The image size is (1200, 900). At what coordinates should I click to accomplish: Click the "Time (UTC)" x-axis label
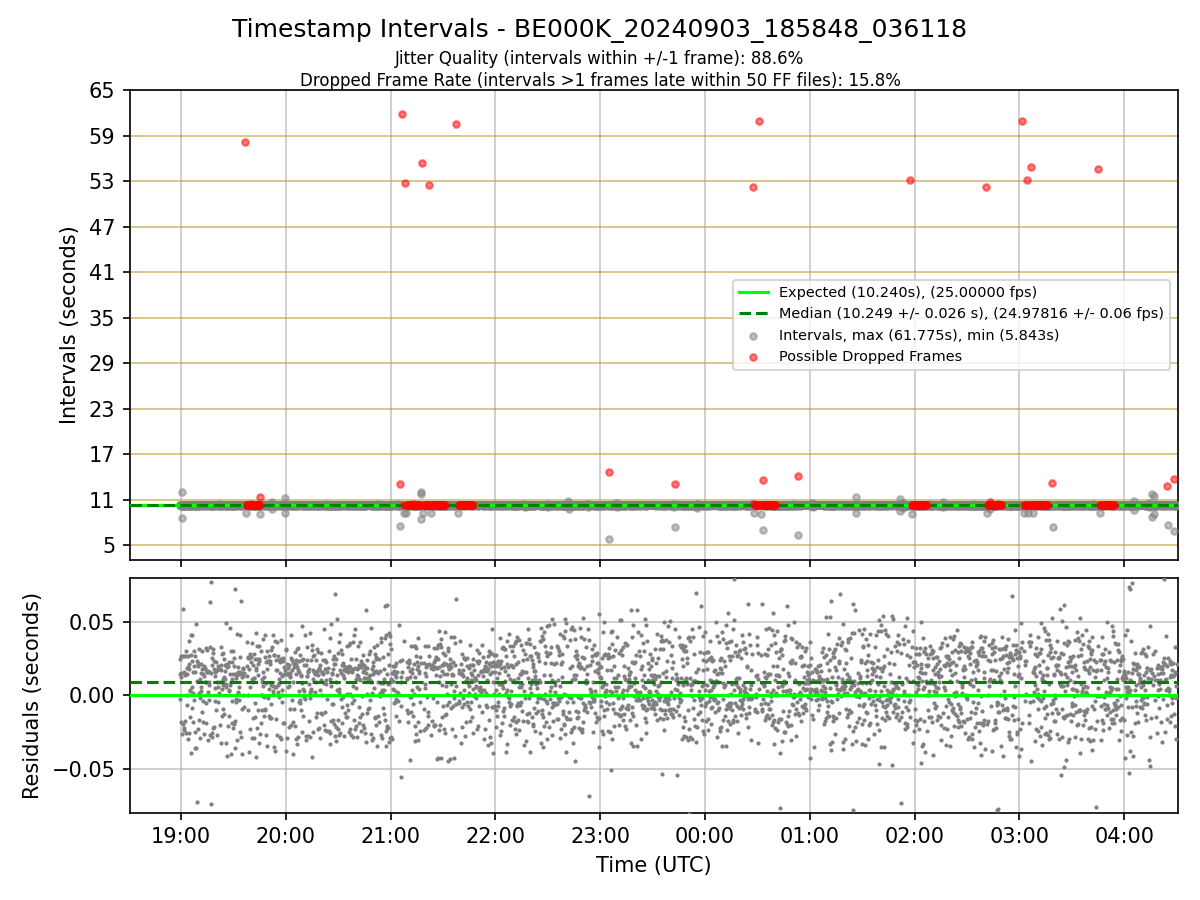tap(653, 865)
